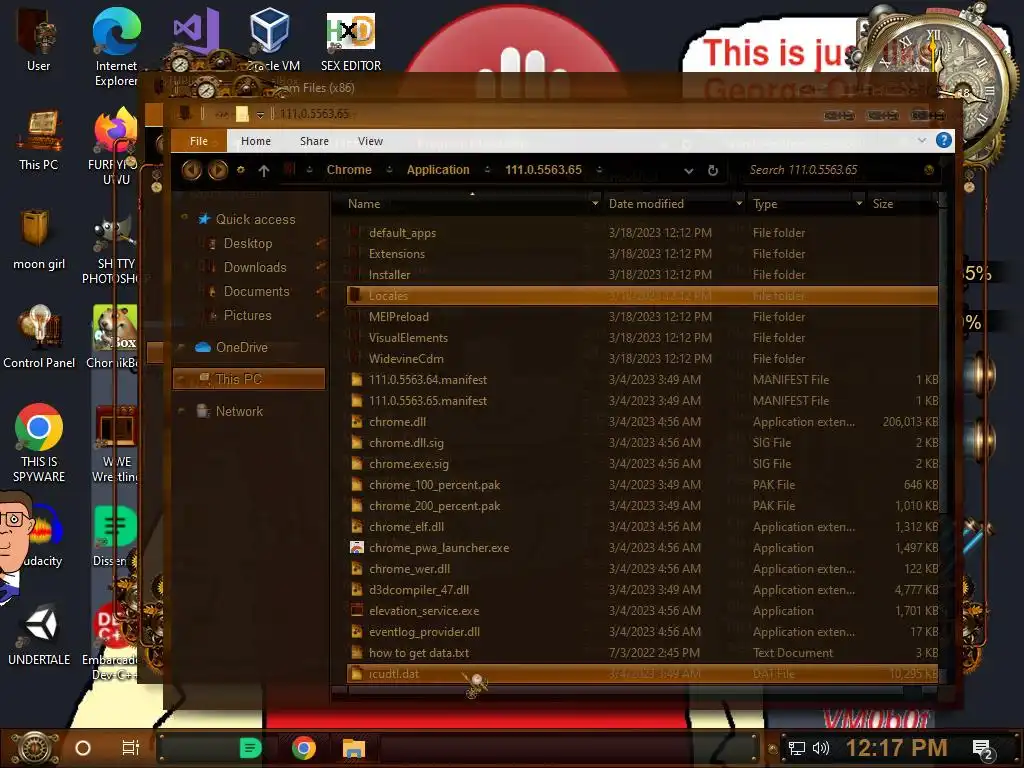Select chrome.dll file
Screen dimensions: 1024x768
pos(397,422)
